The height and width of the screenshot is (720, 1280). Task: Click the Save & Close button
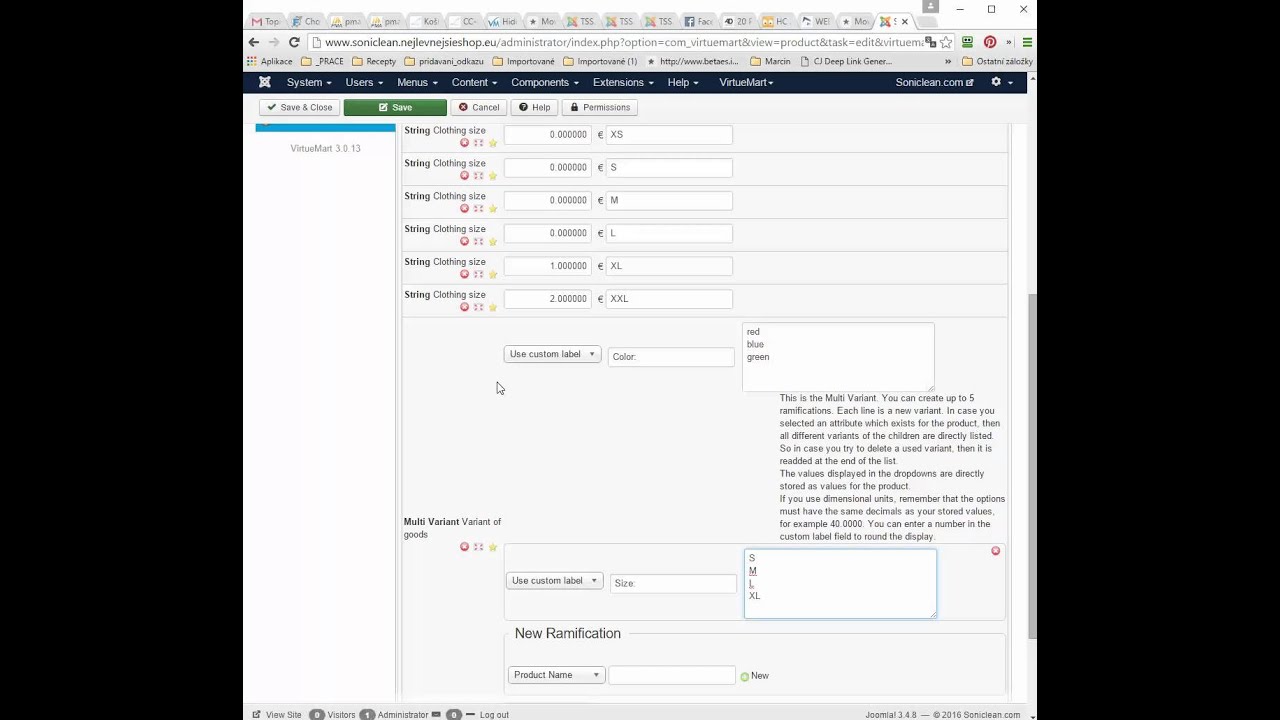coord(299,107)
